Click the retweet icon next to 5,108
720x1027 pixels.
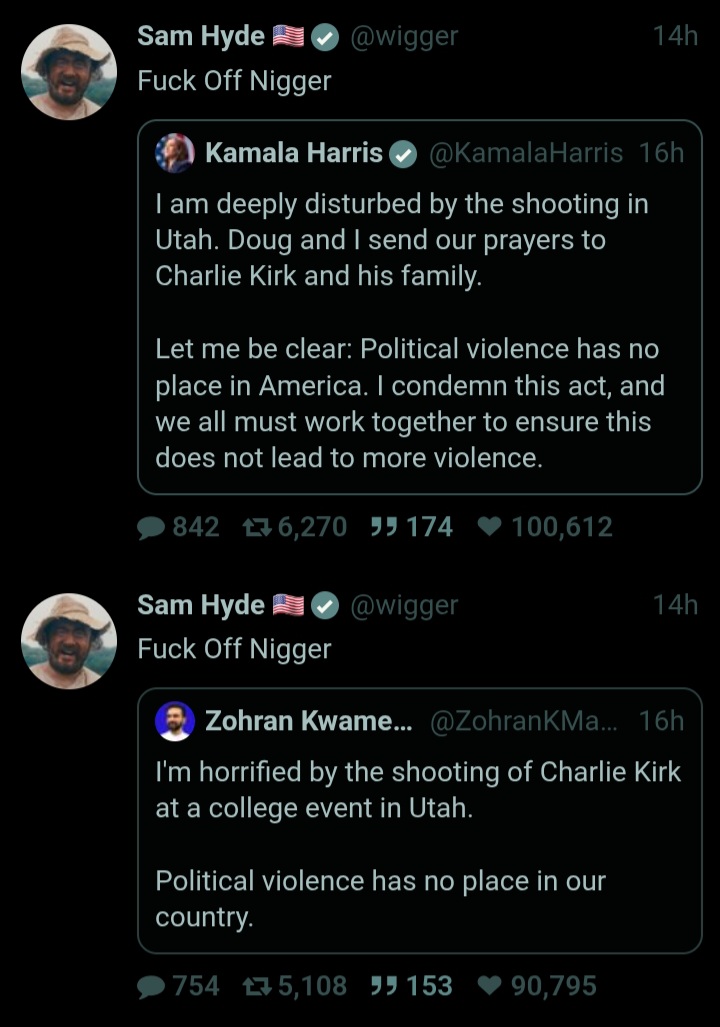259,986
